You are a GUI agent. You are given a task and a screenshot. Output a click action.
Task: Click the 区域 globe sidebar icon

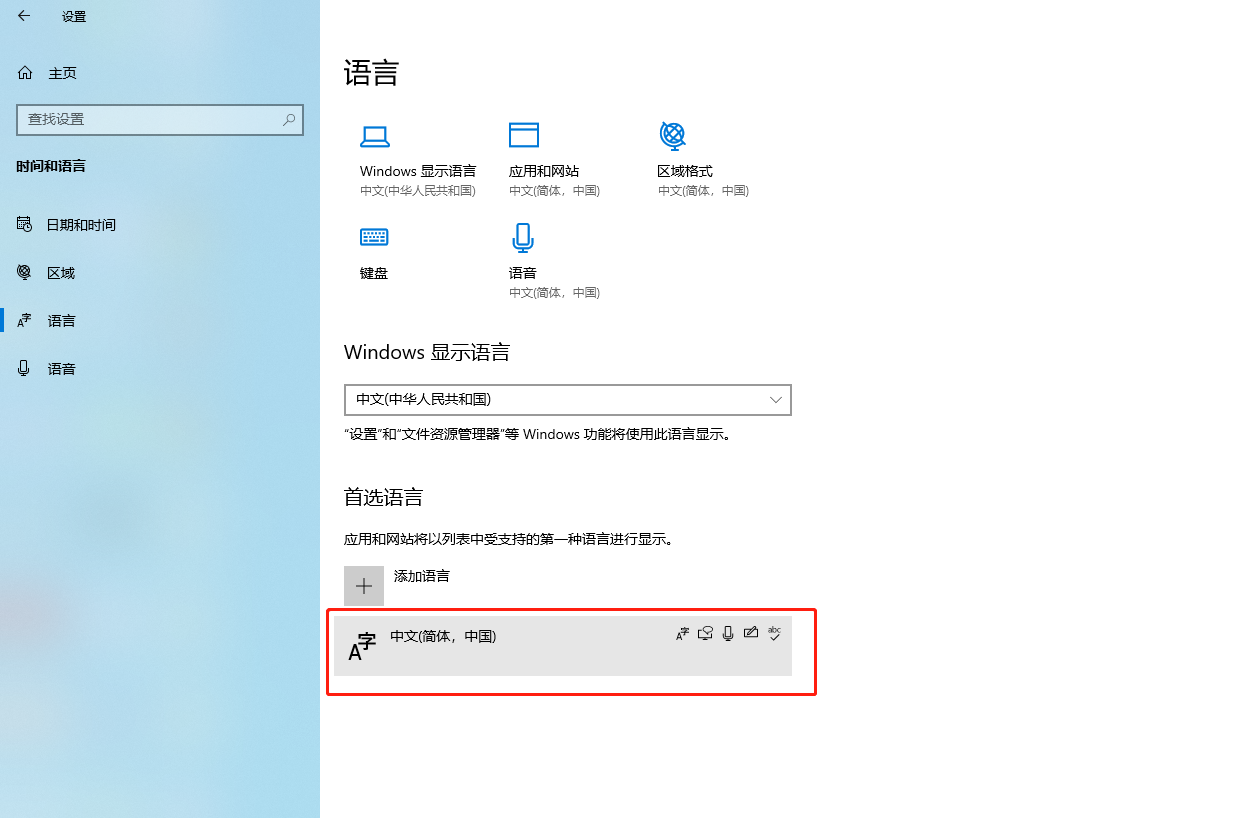(x=25, y=272)
